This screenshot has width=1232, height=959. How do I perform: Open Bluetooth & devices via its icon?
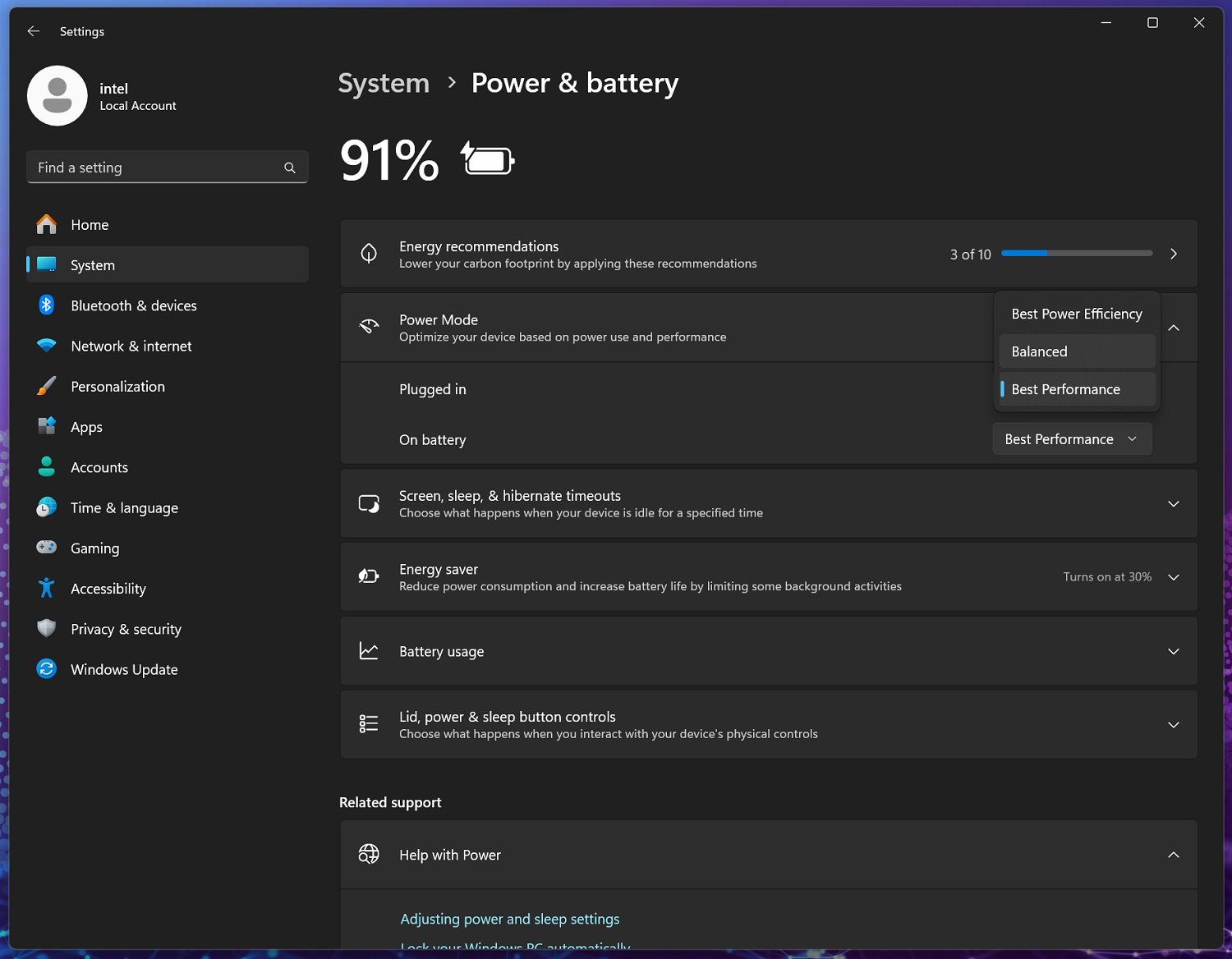coord(47,305)
